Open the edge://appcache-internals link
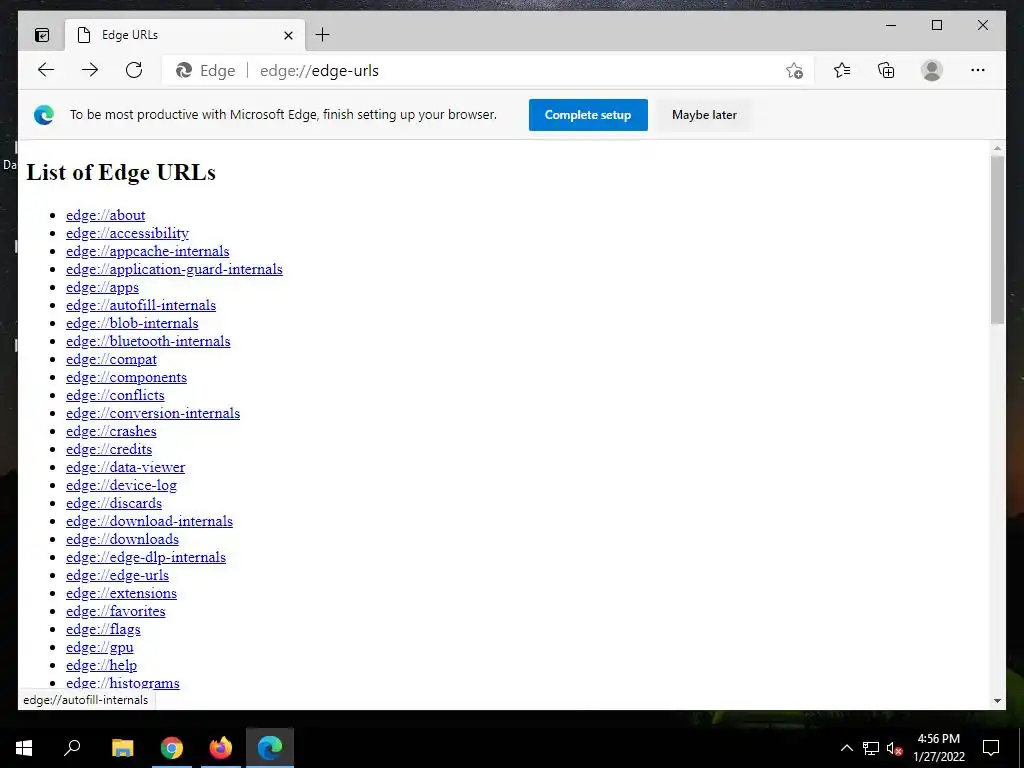The height and width of the screenshot is (768, 1024). [148, 251]
